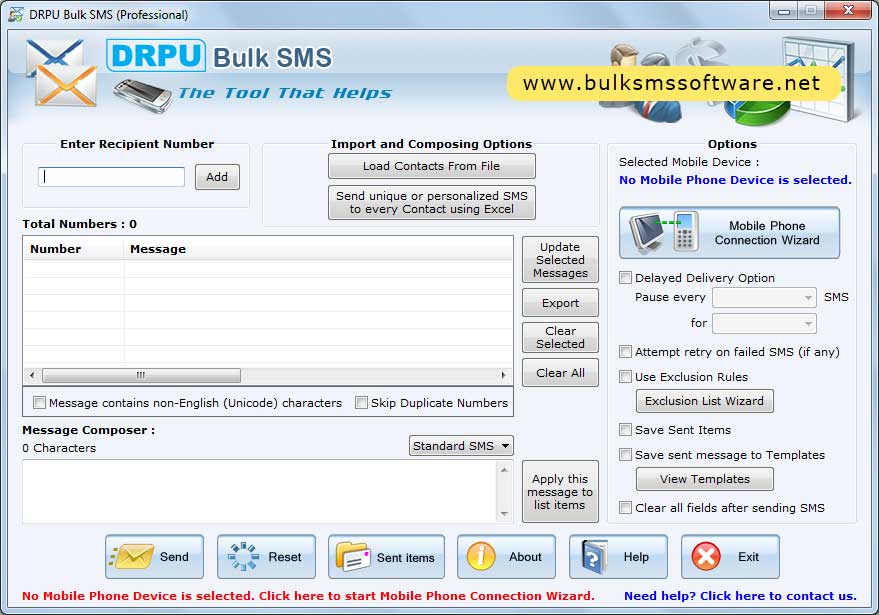Open Send unique or personalized SMS using Excel
Viewport: 879px width, 615px height.
pyautogui.click(x=432, y=202)
